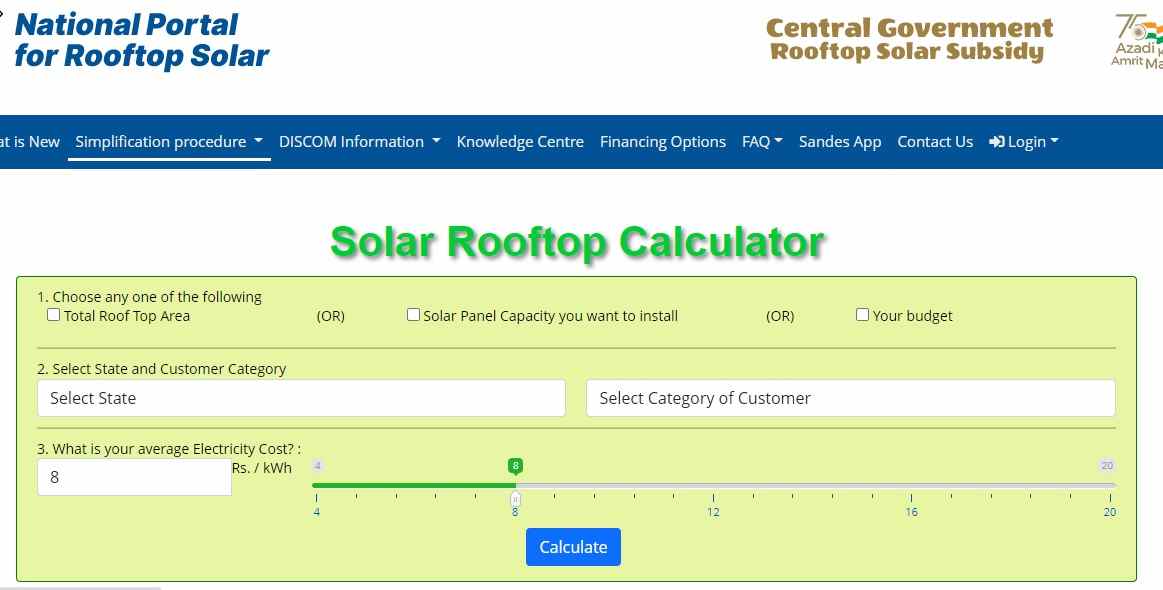
Task: Click the electricity cost slider handle
Action: pos(515,497)
